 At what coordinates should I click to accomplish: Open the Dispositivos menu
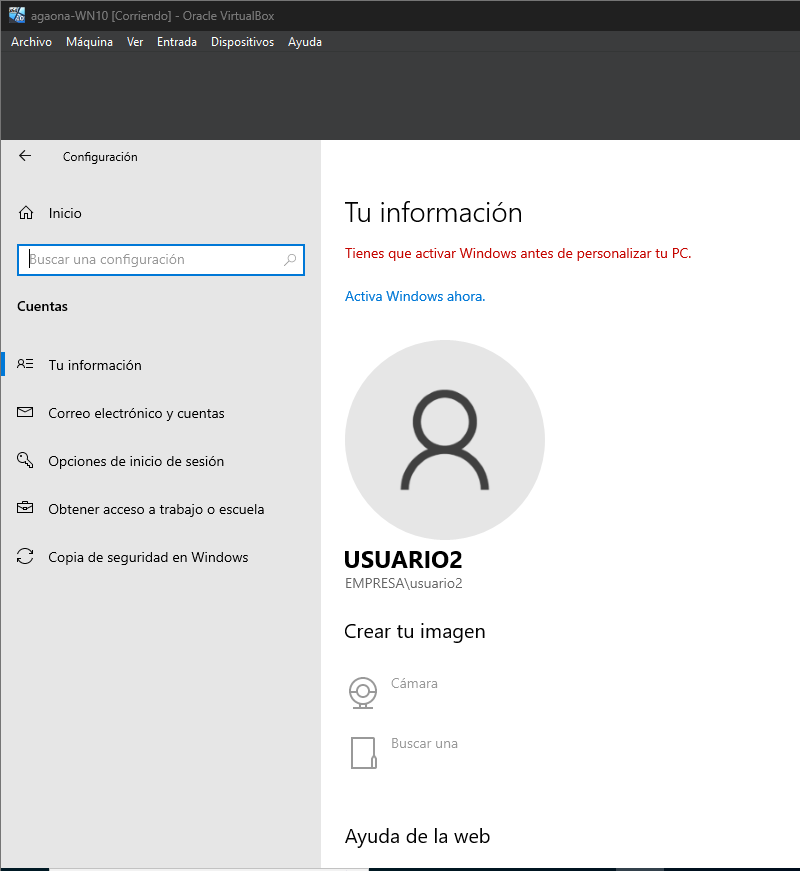[x=242, y=42]
